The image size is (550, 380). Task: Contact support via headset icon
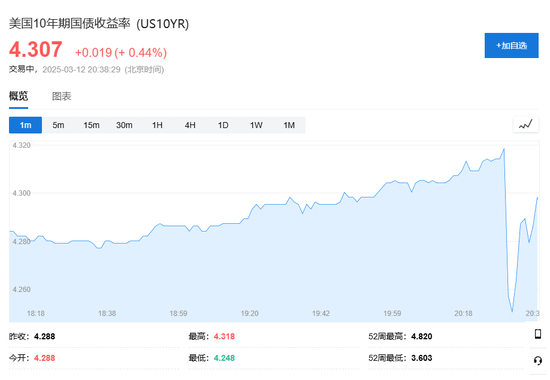point(537,360)
